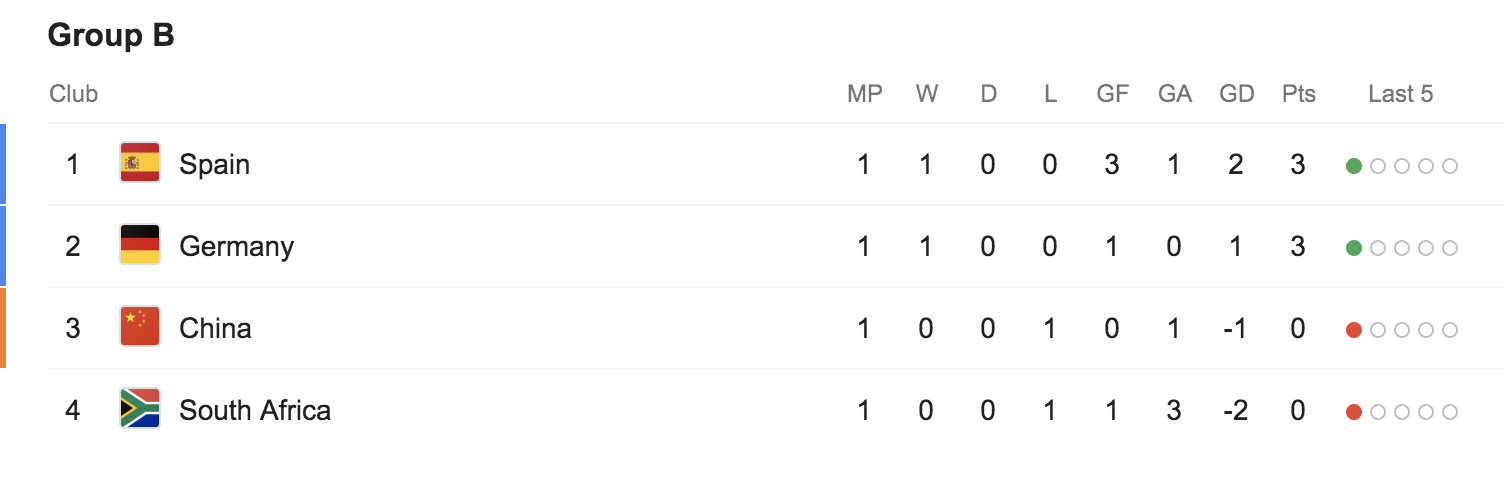Open the South Africa team link
Image resolution: width=1504 pixels, height=482 pixels.
pos(255,410)
